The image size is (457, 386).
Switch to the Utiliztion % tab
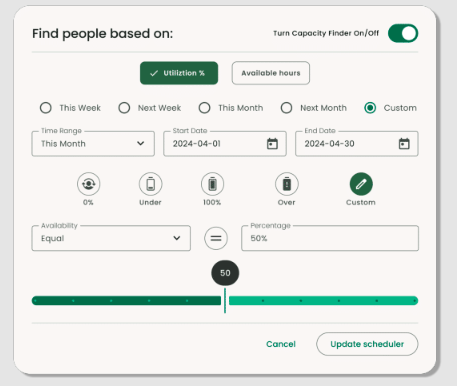(179, 73)
